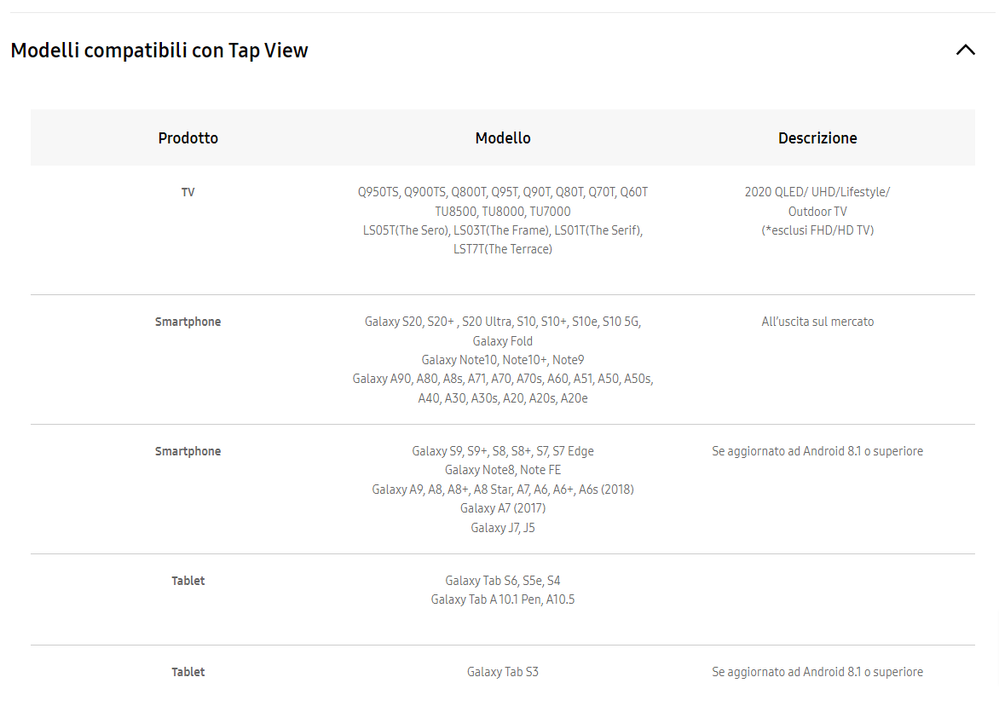The width and height of the screenshot is (999, 702).
Task: Click Tablet cell beside Galaxy Tab S6
Action: click(188, 581)
